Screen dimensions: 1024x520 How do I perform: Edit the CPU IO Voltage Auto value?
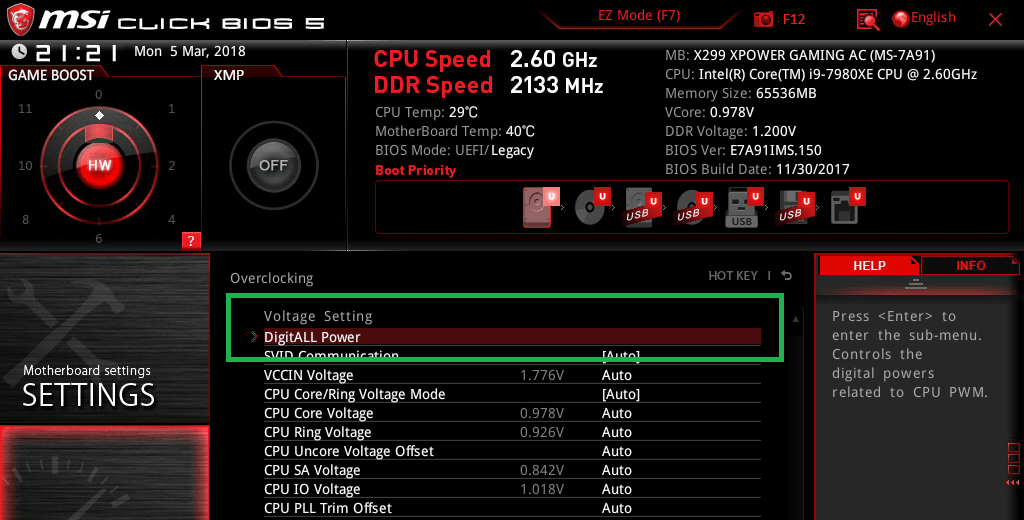click(x=616, y=489)
